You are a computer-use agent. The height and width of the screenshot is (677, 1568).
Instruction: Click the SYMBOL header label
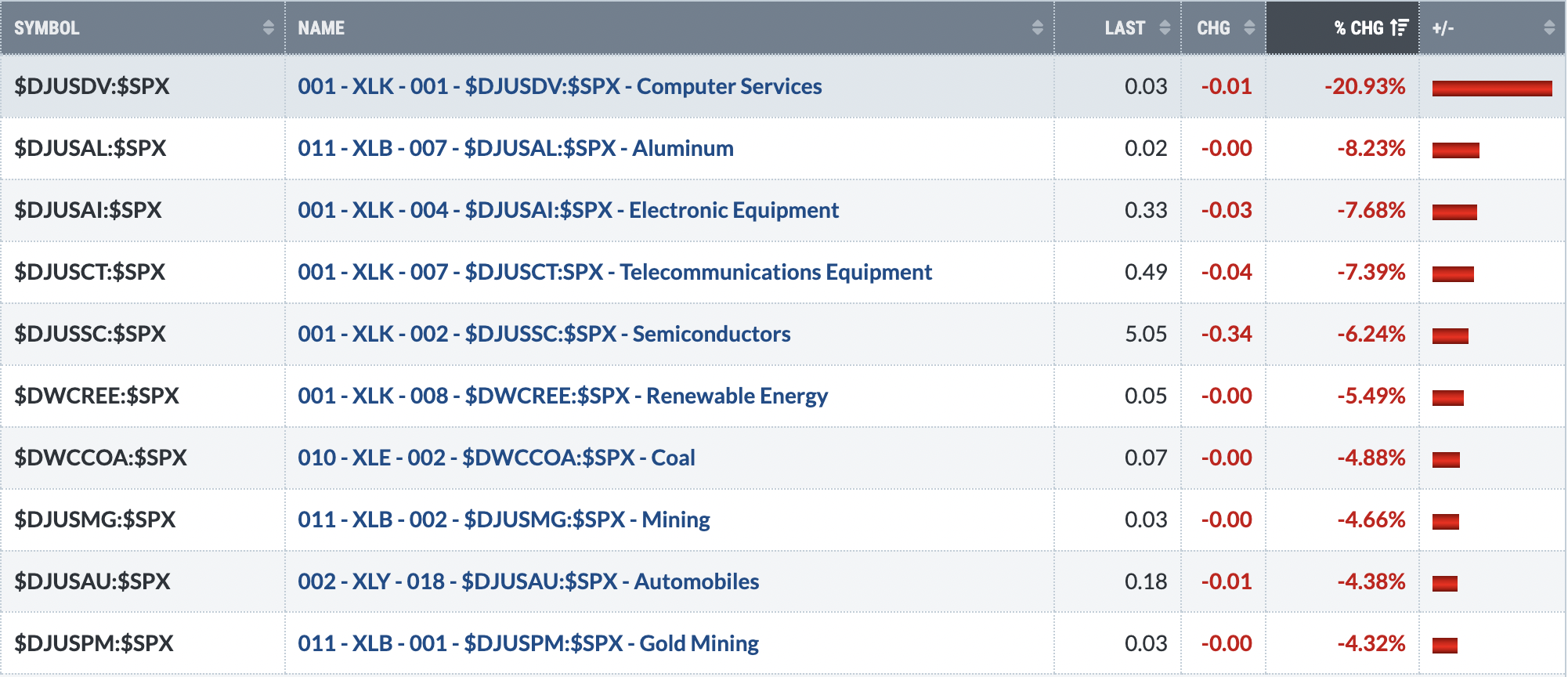(47, 27)
